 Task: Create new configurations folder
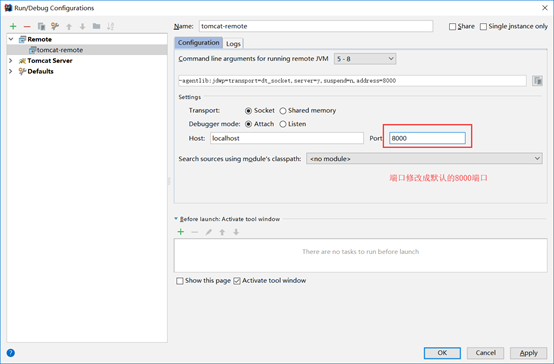(96, 26)
